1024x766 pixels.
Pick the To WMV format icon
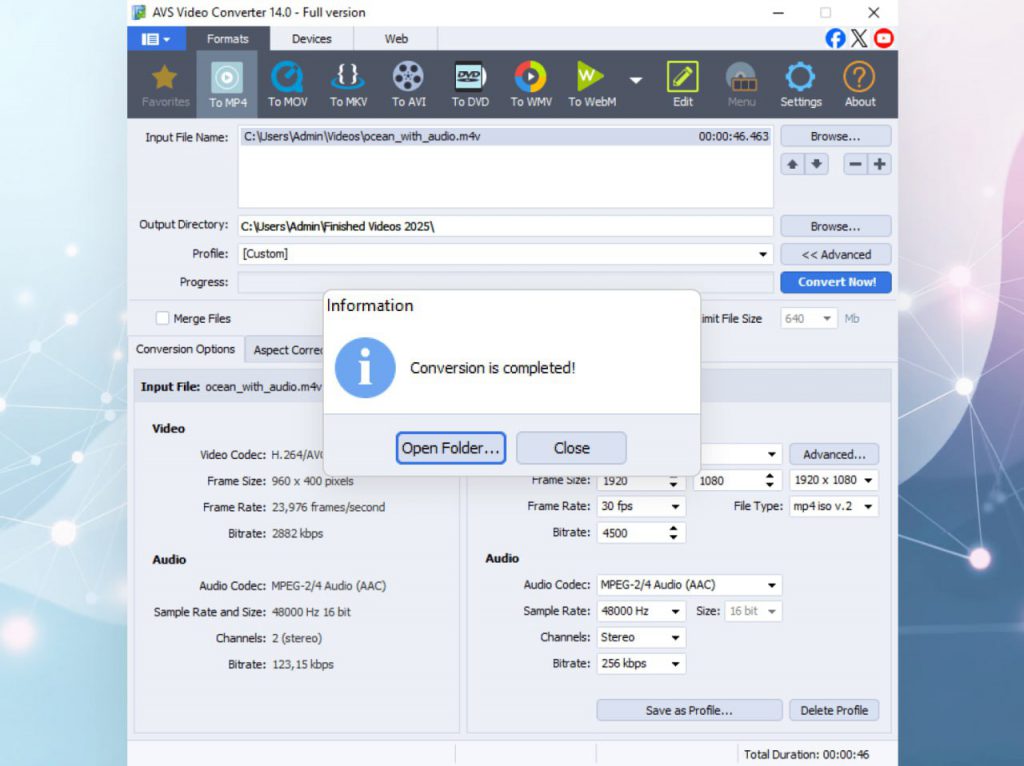click(530, 84)
